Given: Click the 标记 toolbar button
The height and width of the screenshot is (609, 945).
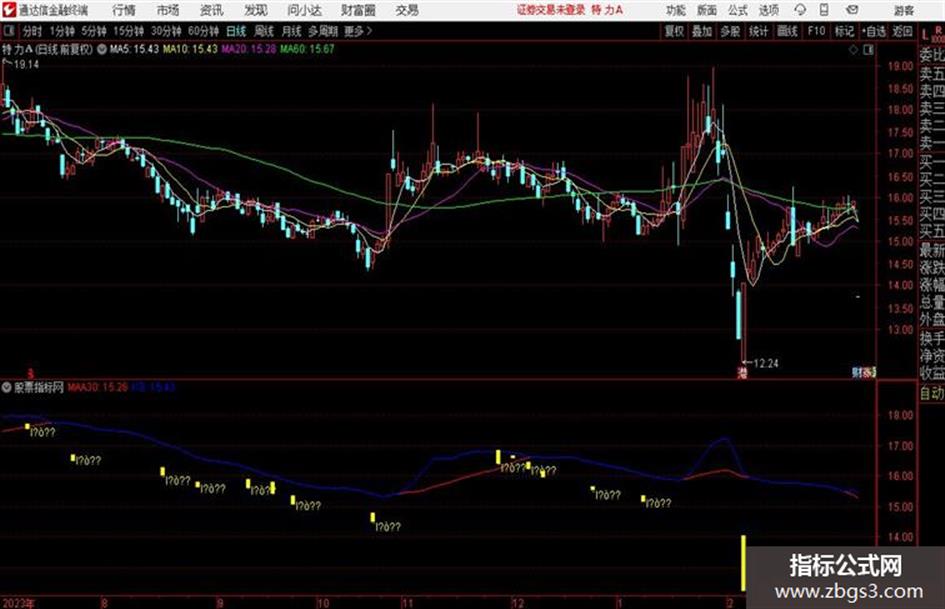Looking at the screenshot, I should [x=844, y=31].
